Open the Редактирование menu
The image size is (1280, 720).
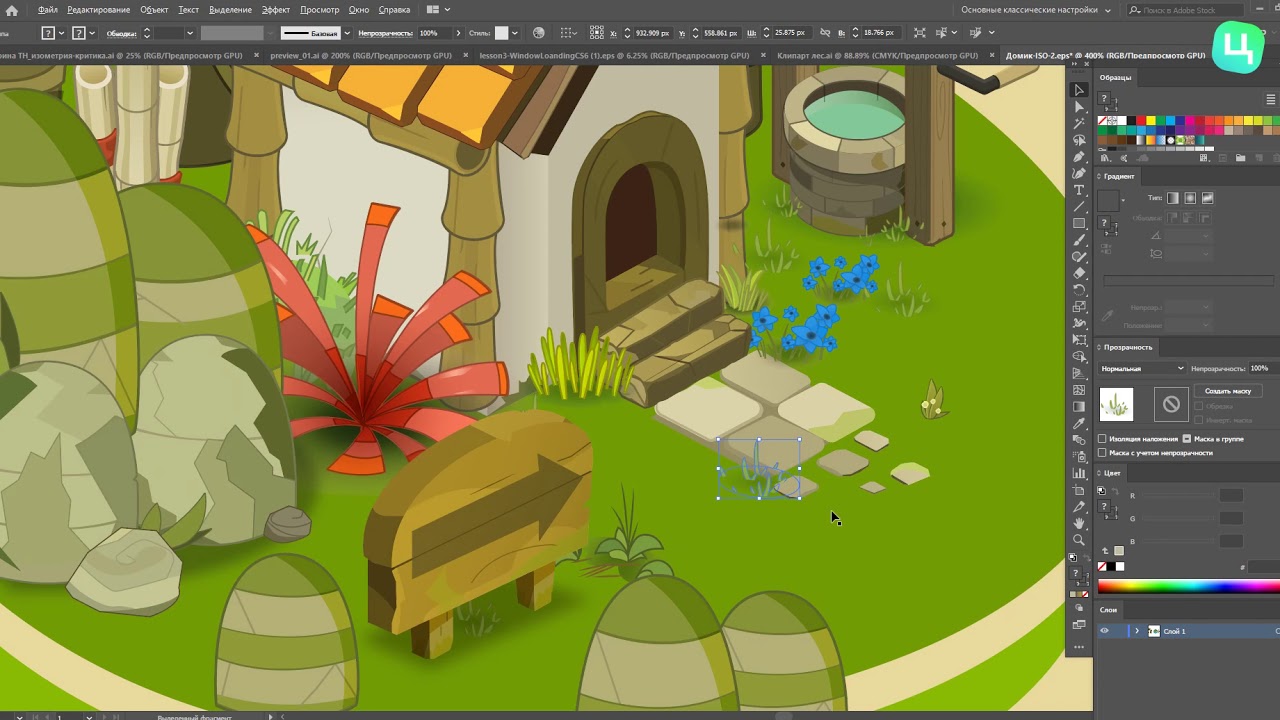[x=99, y=10]
